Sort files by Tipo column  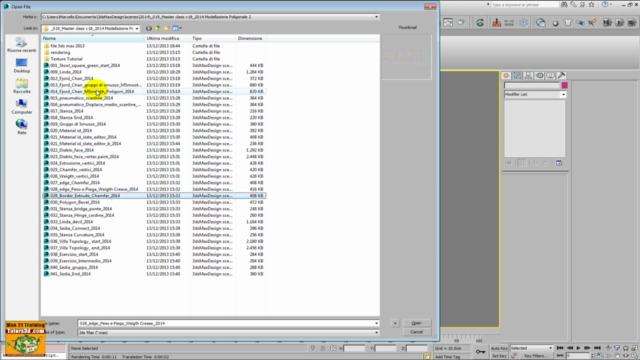213,38
